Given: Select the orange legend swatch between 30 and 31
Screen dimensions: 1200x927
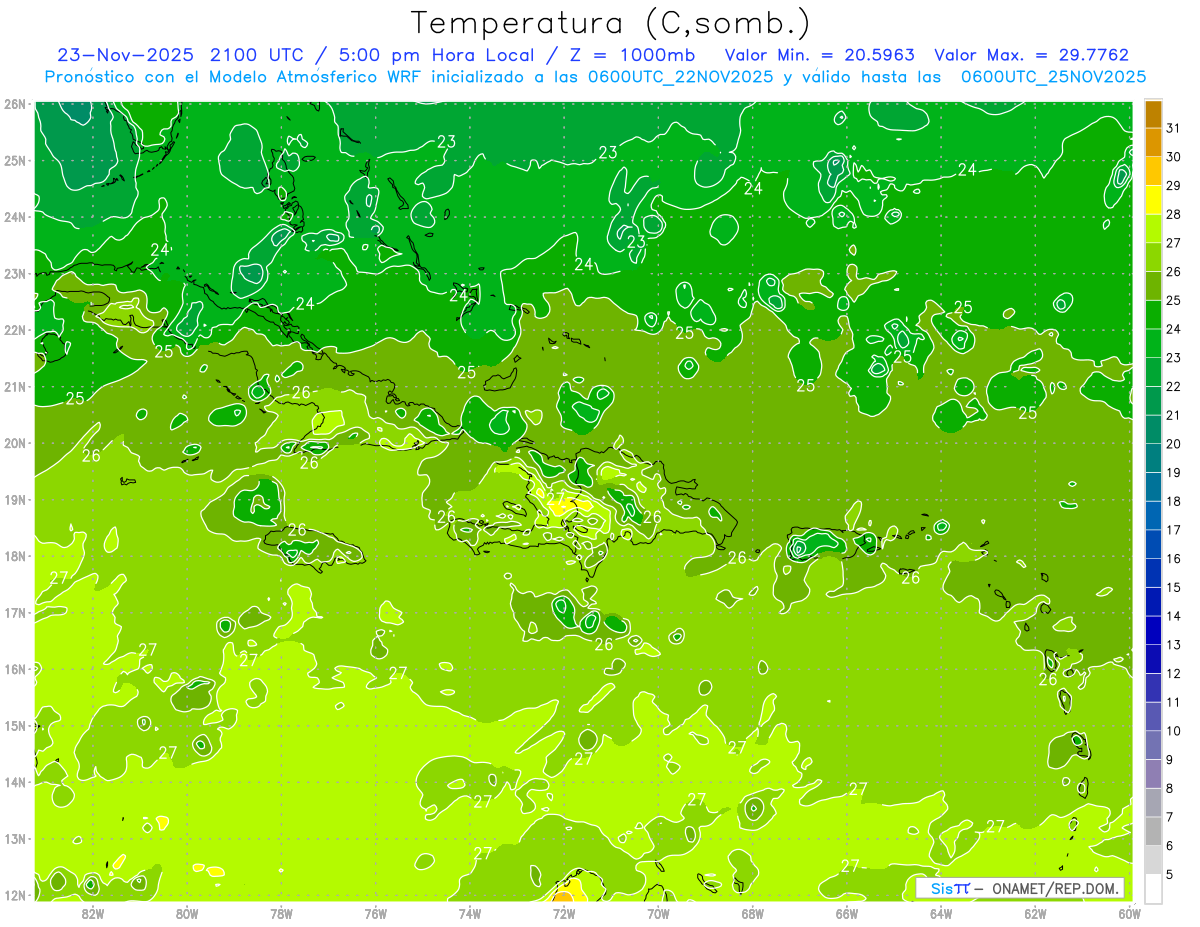Looking at the screenshot, I should [1153, 142].
